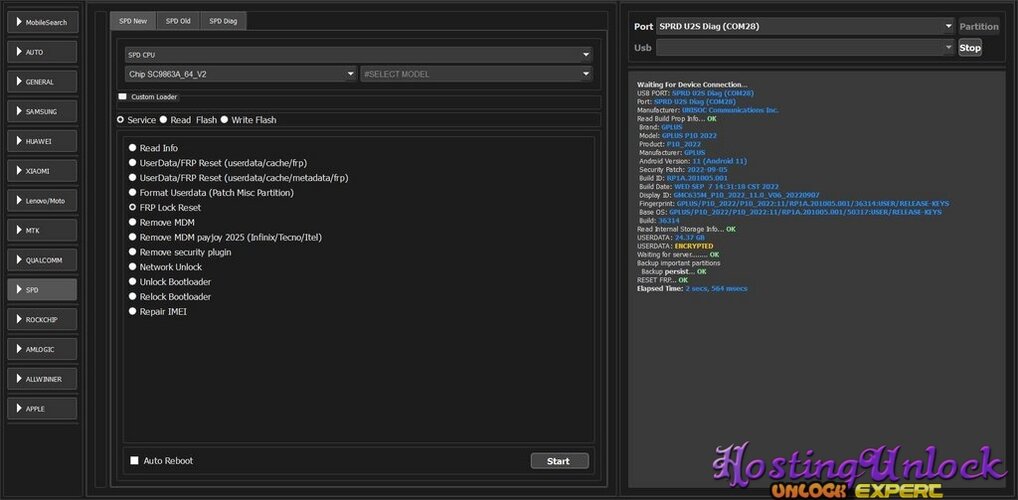Choose UserData/FRP Reset (userdata/cache/frp)
Screen dimensions: 1018x500
(217, 163)
